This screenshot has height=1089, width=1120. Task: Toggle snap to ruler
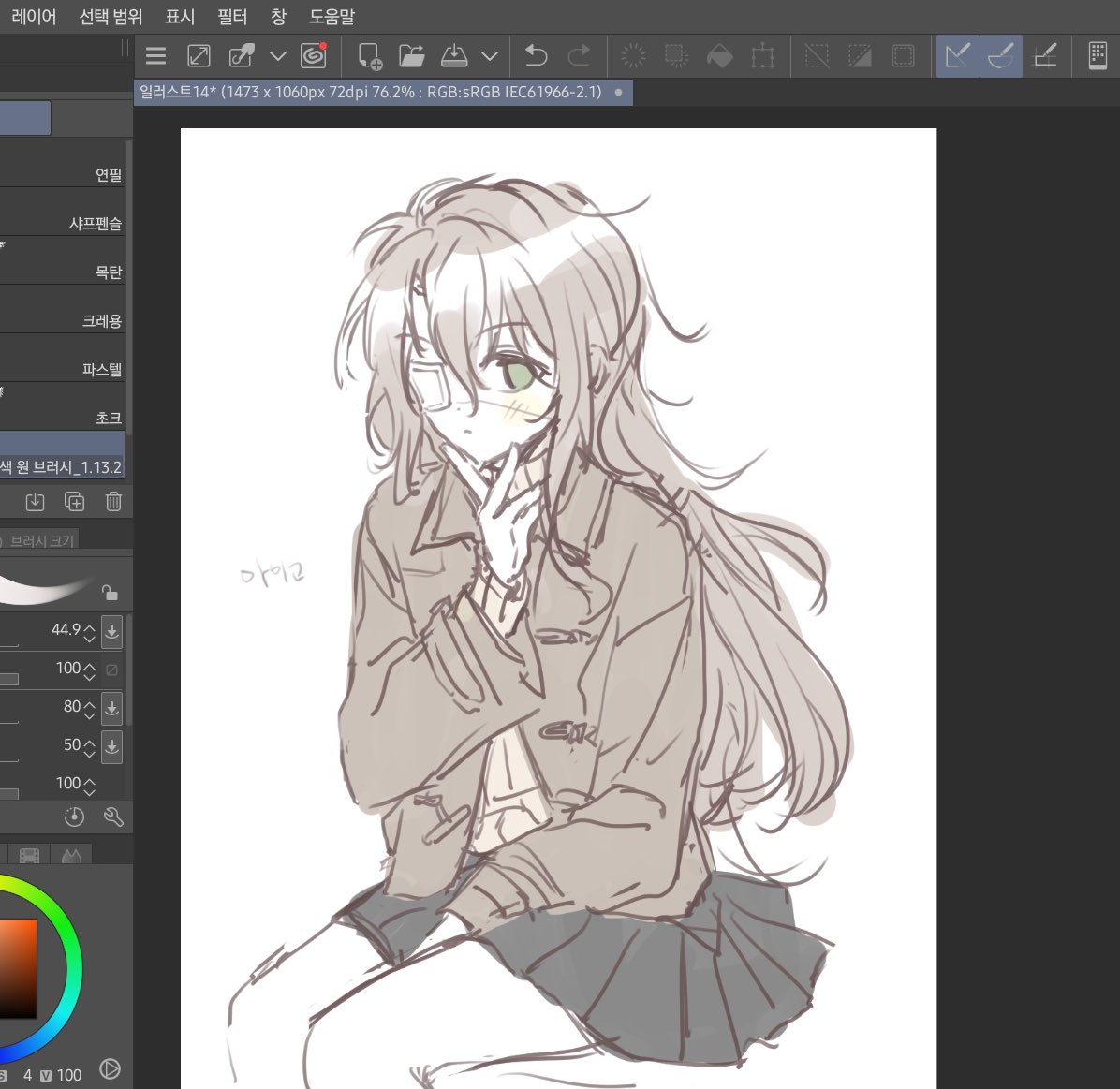coord(958,55)
